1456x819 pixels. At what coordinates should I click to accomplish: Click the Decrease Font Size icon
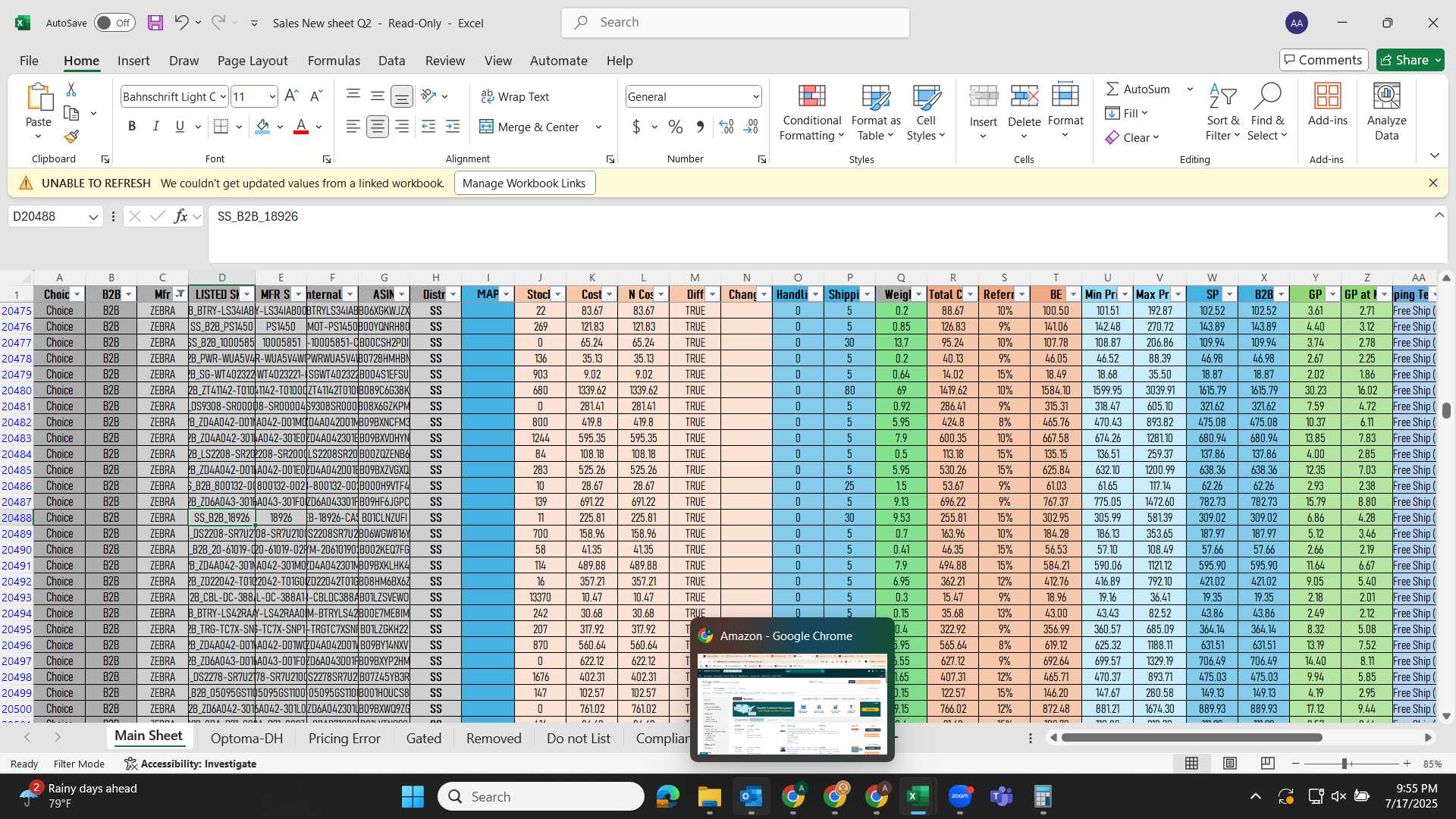(316, 96)
